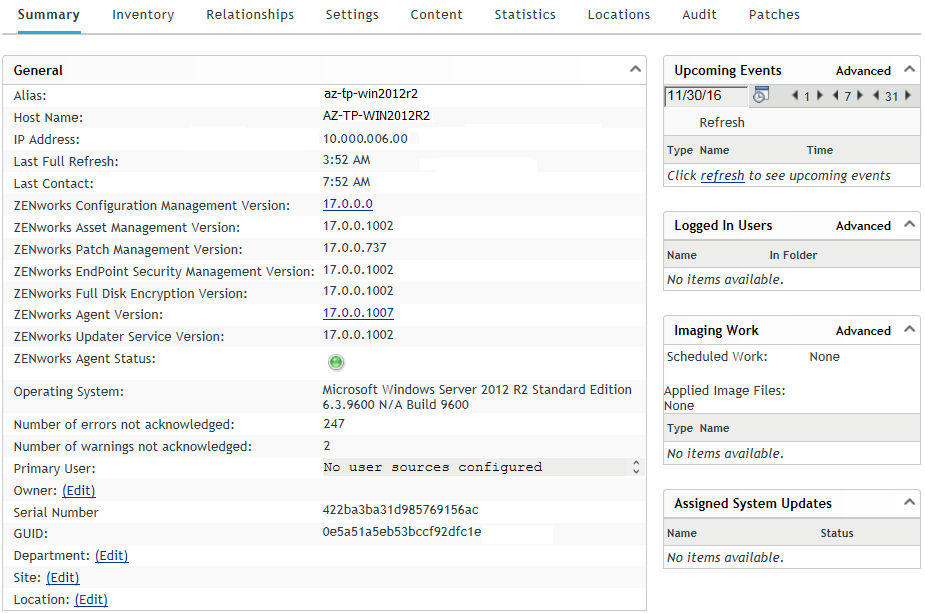Collapse the General panel

pos(634,70)
